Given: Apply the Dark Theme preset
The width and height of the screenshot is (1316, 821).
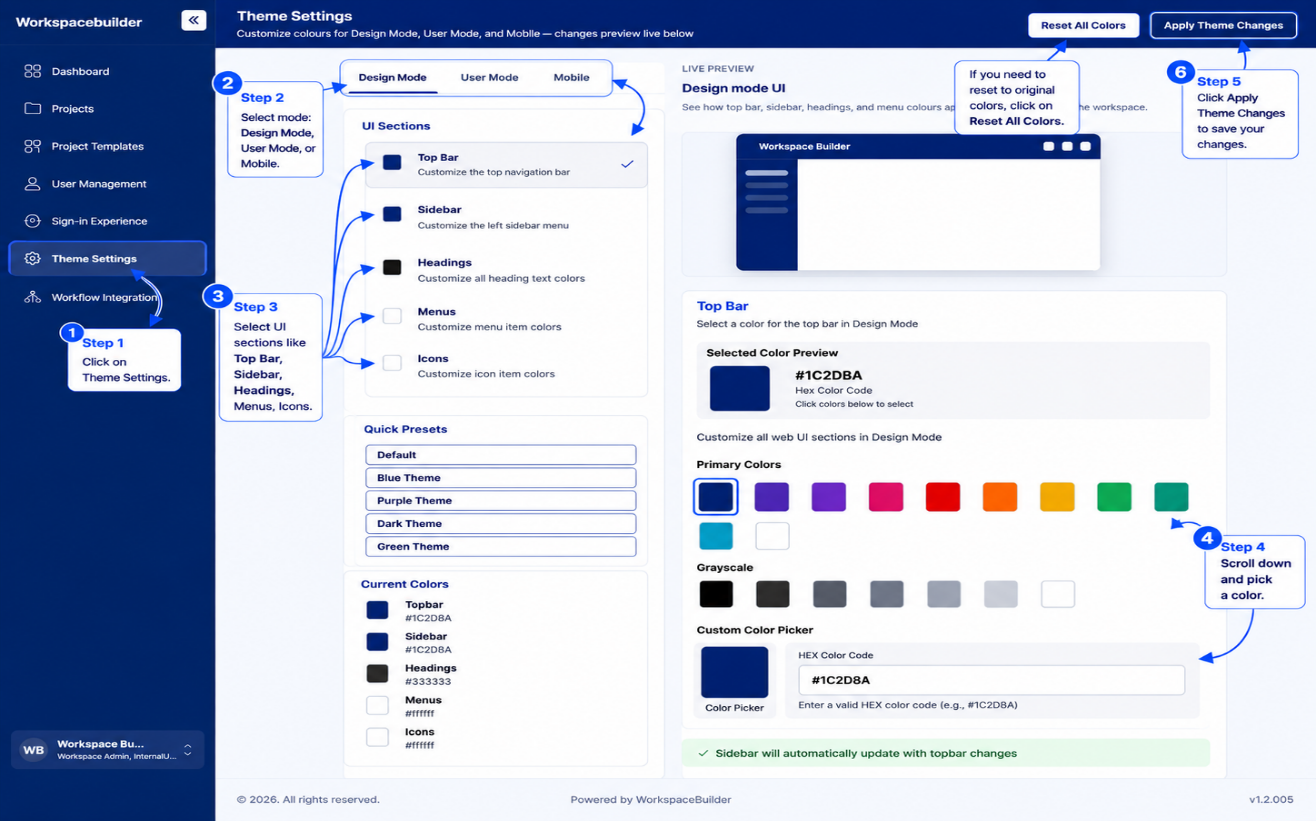Looking at the screenshot, I should point(500,524).
